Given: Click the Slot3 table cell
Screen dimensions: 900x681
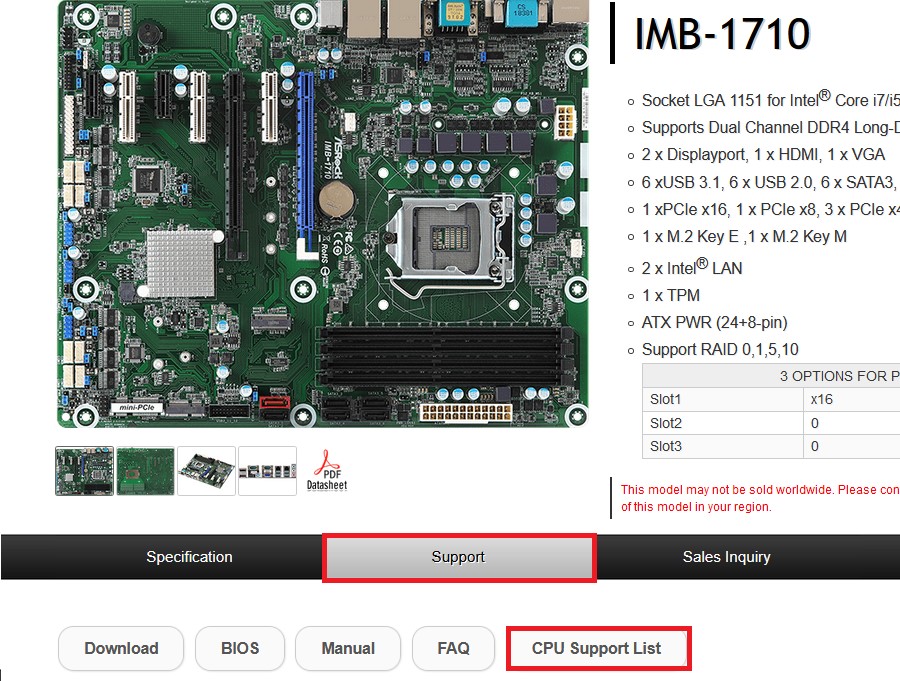Looking at the screenshot, I should [723, 446].
